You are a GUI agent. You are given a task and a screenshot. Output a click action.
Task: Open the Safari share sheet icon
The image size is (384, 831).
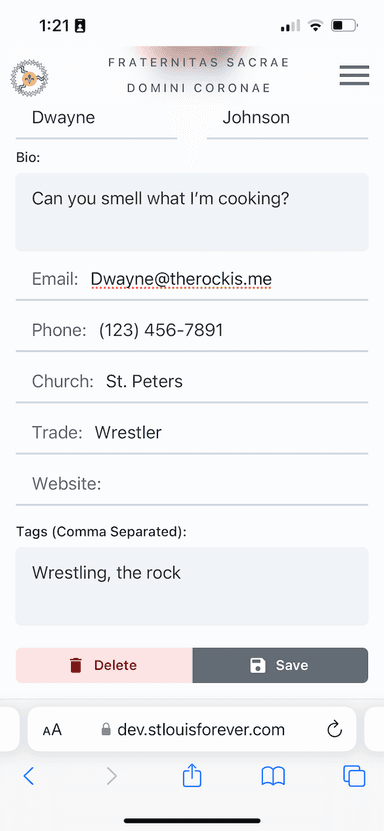point(192,776)
